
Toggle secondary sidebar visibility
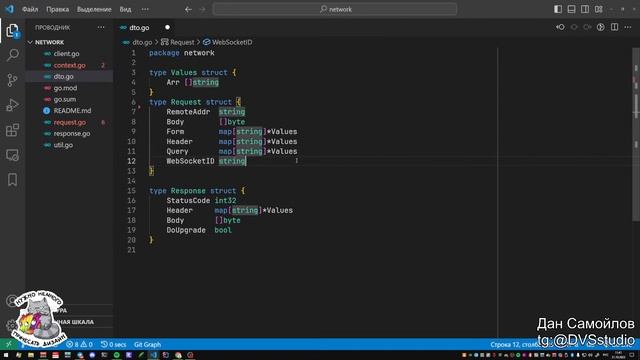[585, 9]
